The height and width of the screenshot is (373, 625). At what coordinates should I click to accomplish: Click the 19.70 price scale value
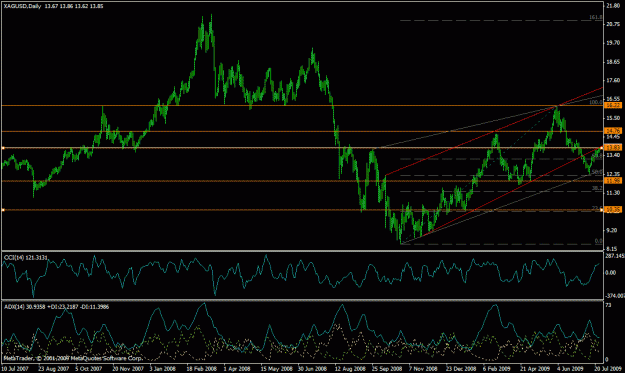pyautogui.click(x=613, y=43)
